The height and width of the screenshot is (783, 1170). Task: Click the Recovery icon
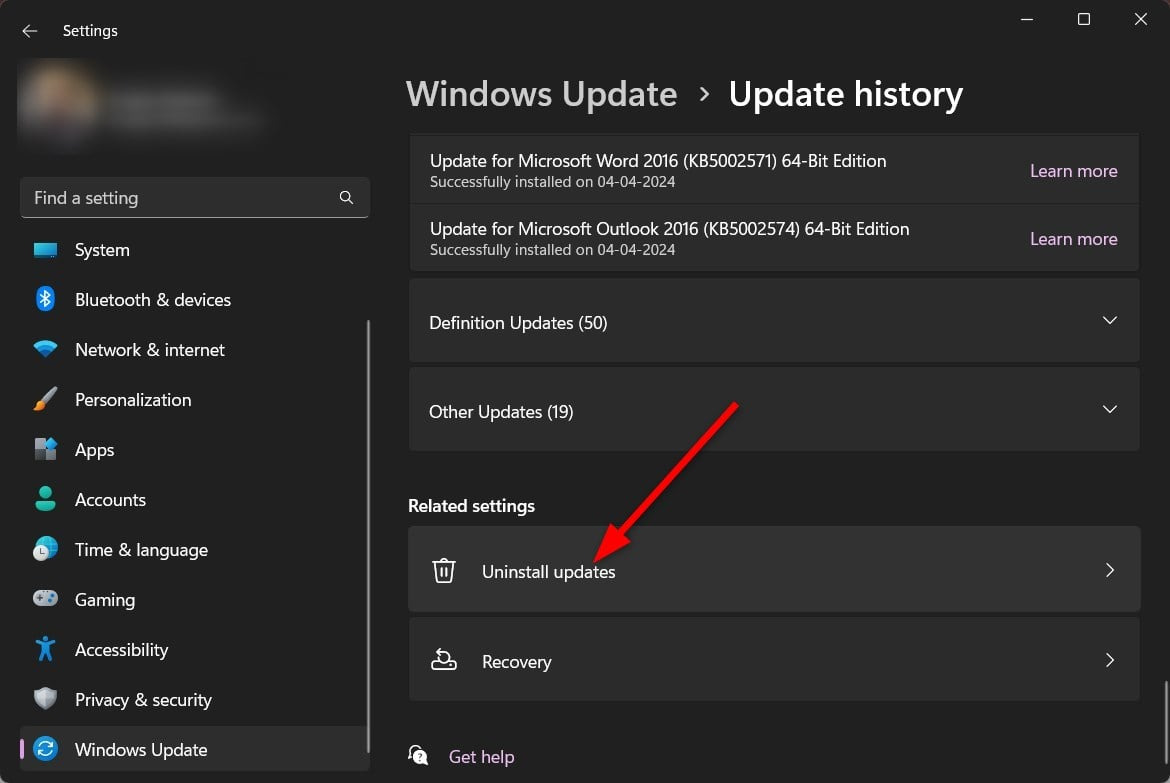pos(444,660)
